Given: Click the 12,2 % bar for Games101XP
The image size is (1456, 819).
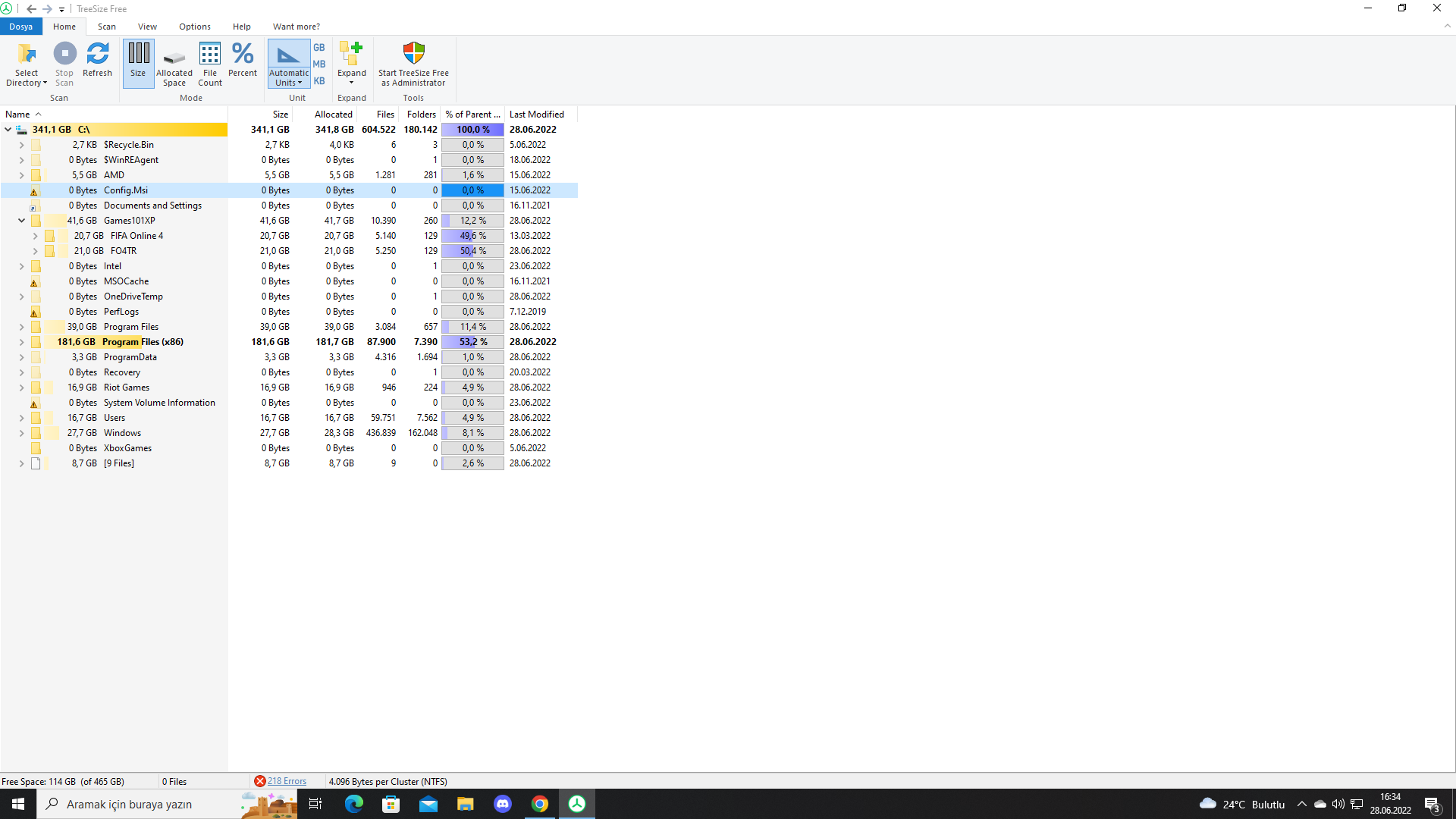Looking at the screenshot, I should 472,221.
